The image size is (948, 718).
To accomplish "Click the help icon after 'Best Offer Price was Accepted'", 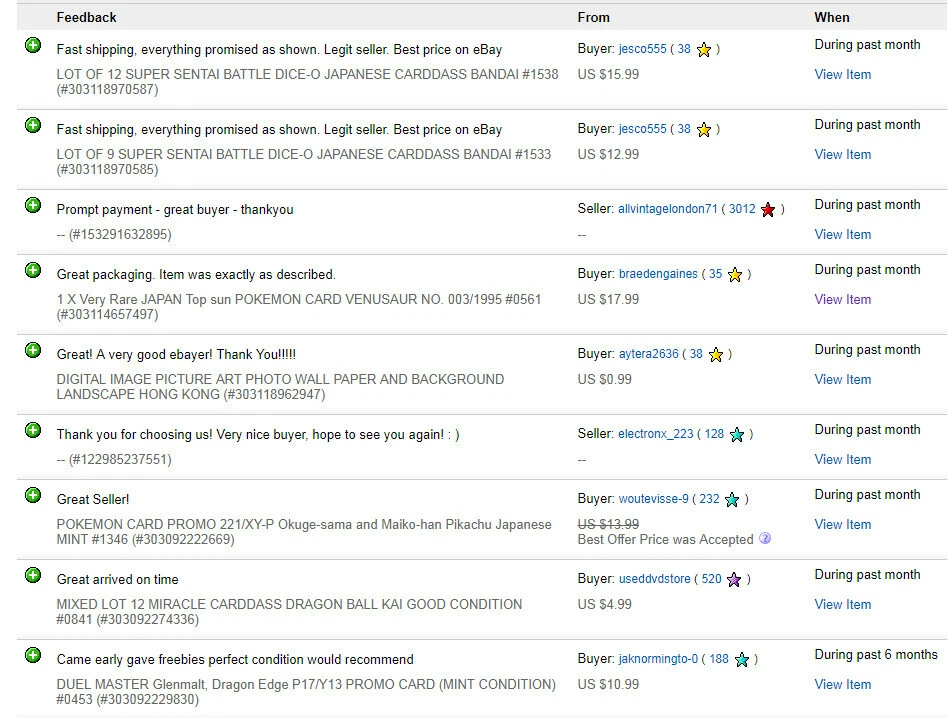I will 765,538.
